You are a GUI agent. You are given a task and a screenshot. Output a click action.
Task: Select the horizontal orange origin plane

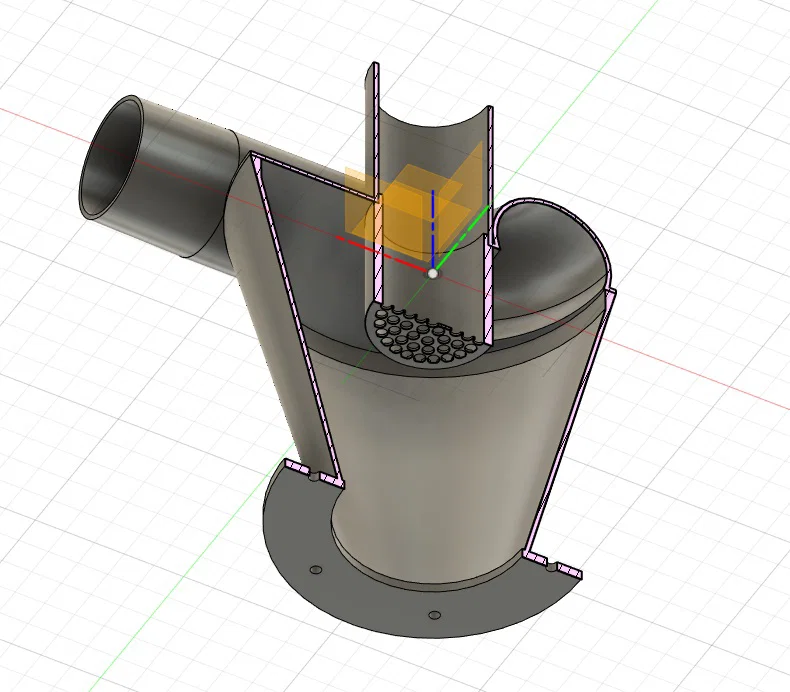tap(409, 214)
